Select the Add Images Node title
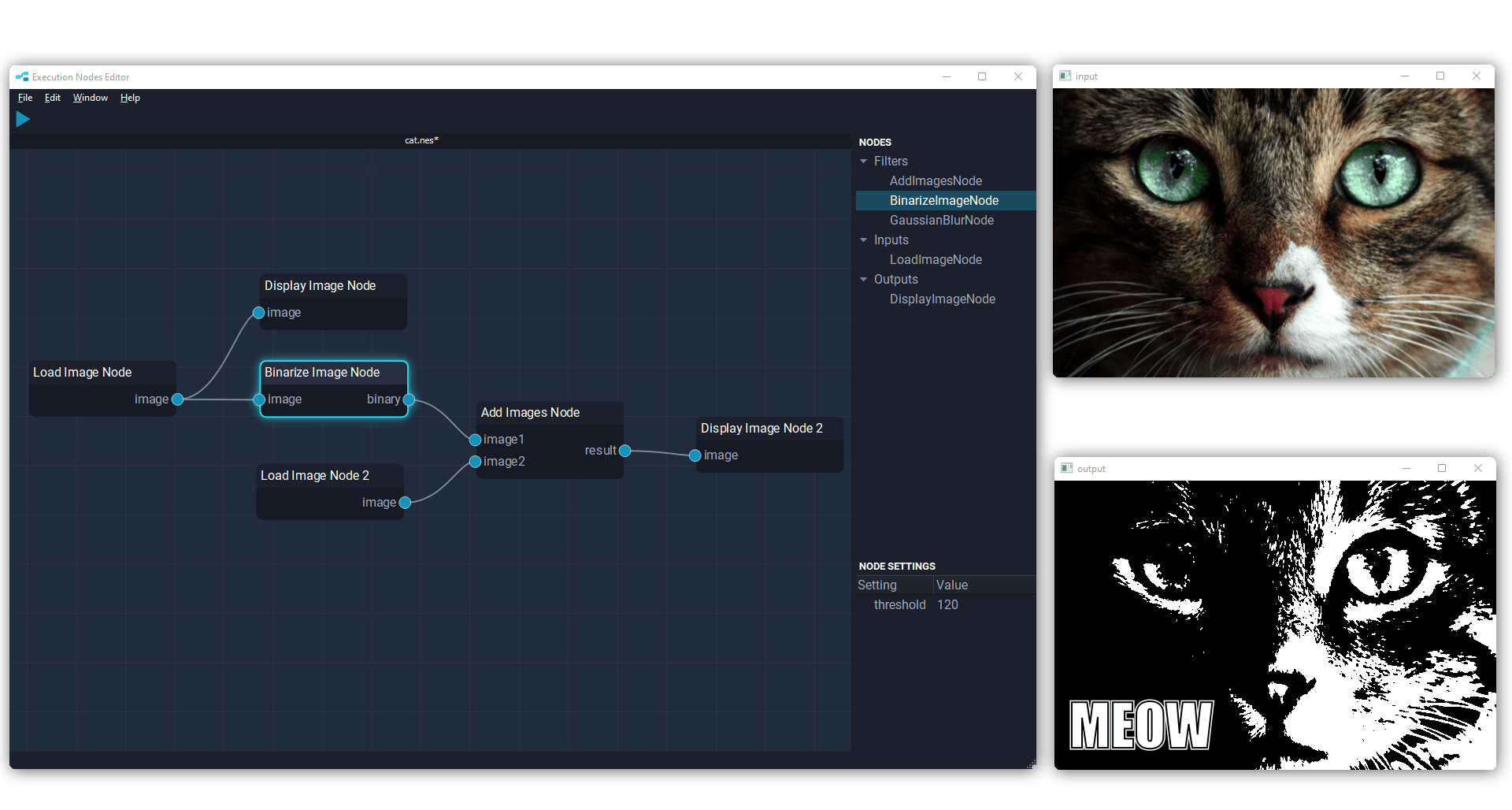The width and height of the screenshot is (1512, 810). point(530,413)
